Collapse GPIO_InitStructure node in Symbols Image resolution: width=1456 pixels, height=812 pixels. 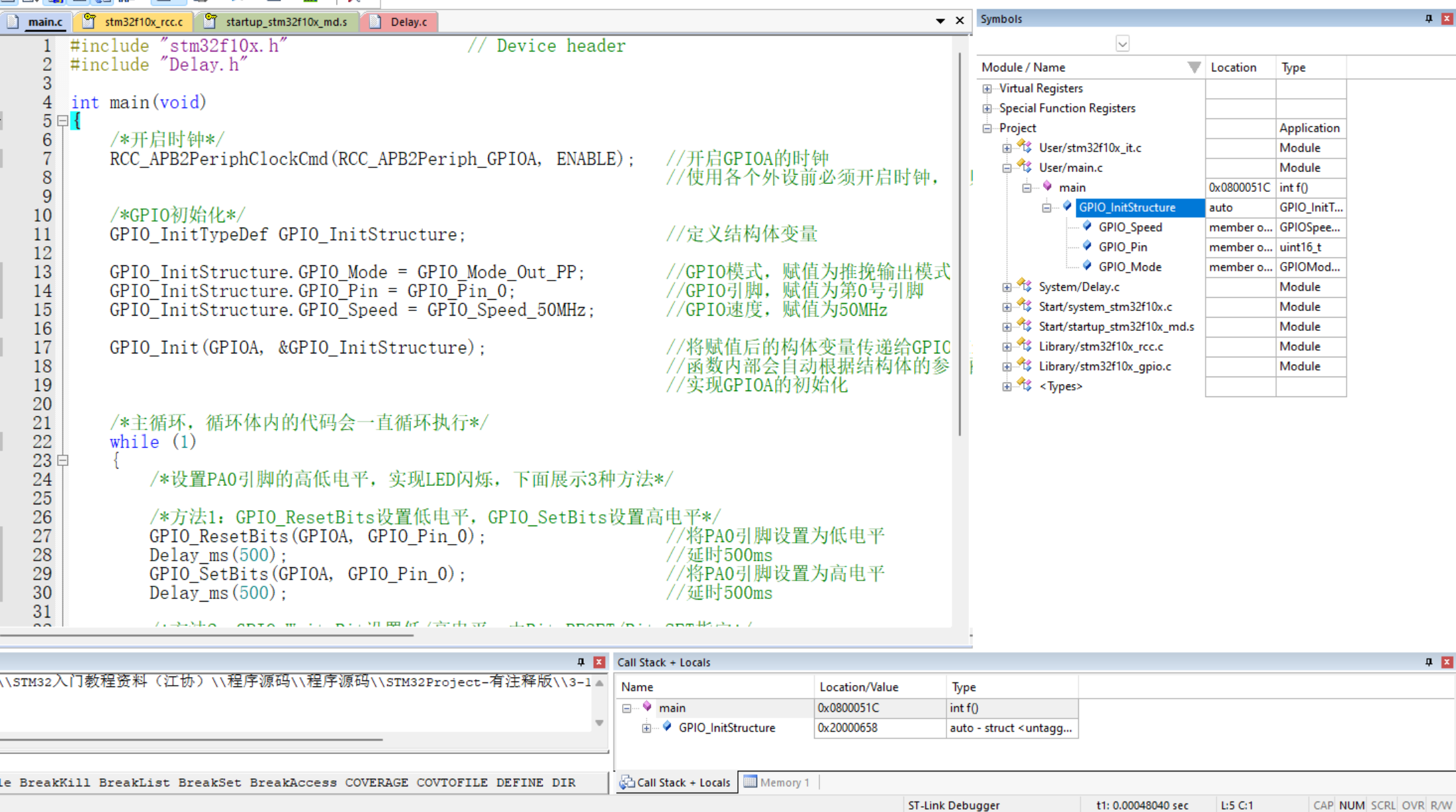[1047, 208]
